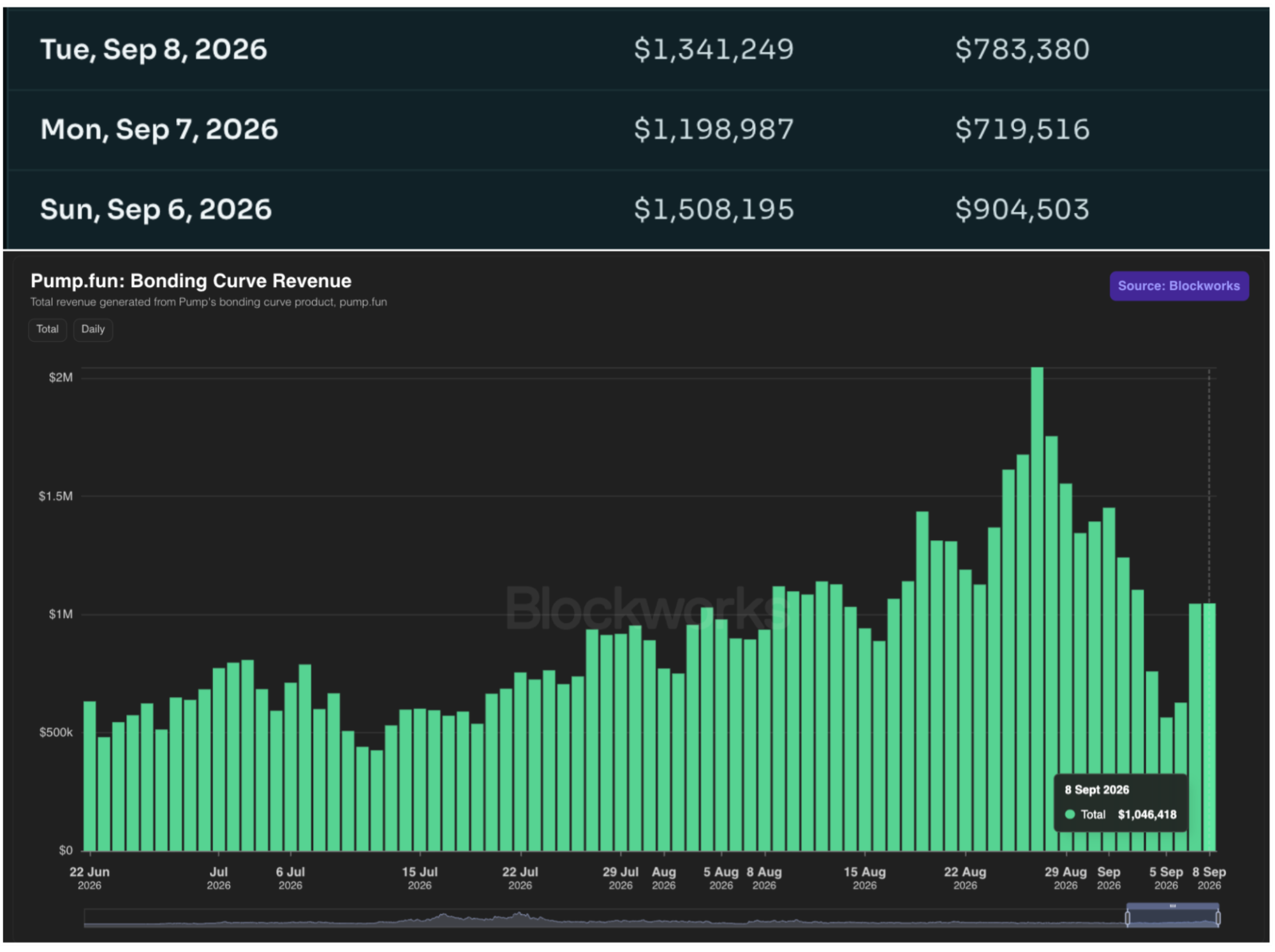
Task: Click the '$1,046,418' tooltip value
Action: tap(1147, 814)
